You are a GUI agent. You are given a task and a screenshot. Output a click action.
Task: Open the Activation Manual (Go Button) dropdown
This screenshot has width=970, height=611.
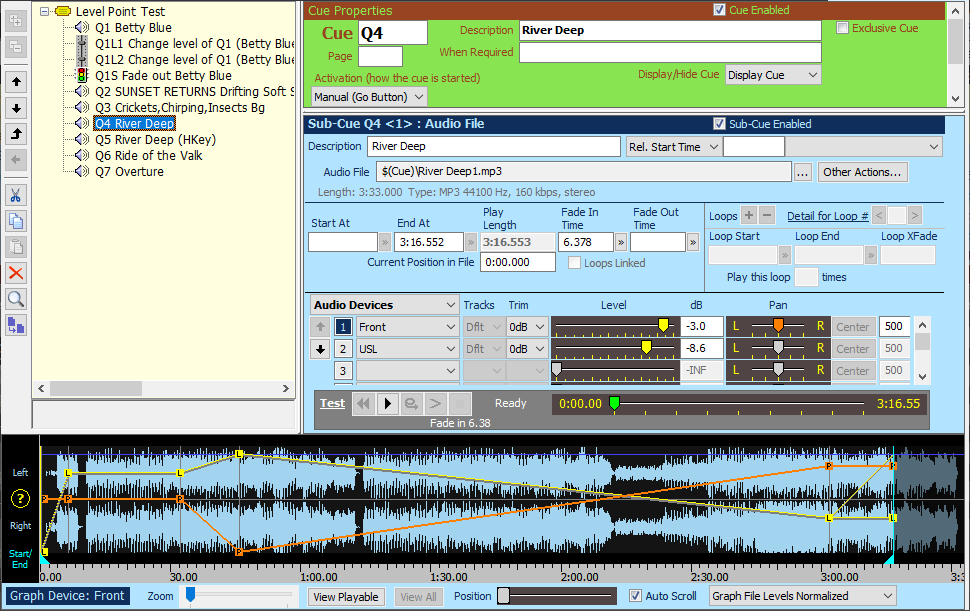tap(369, 97)
